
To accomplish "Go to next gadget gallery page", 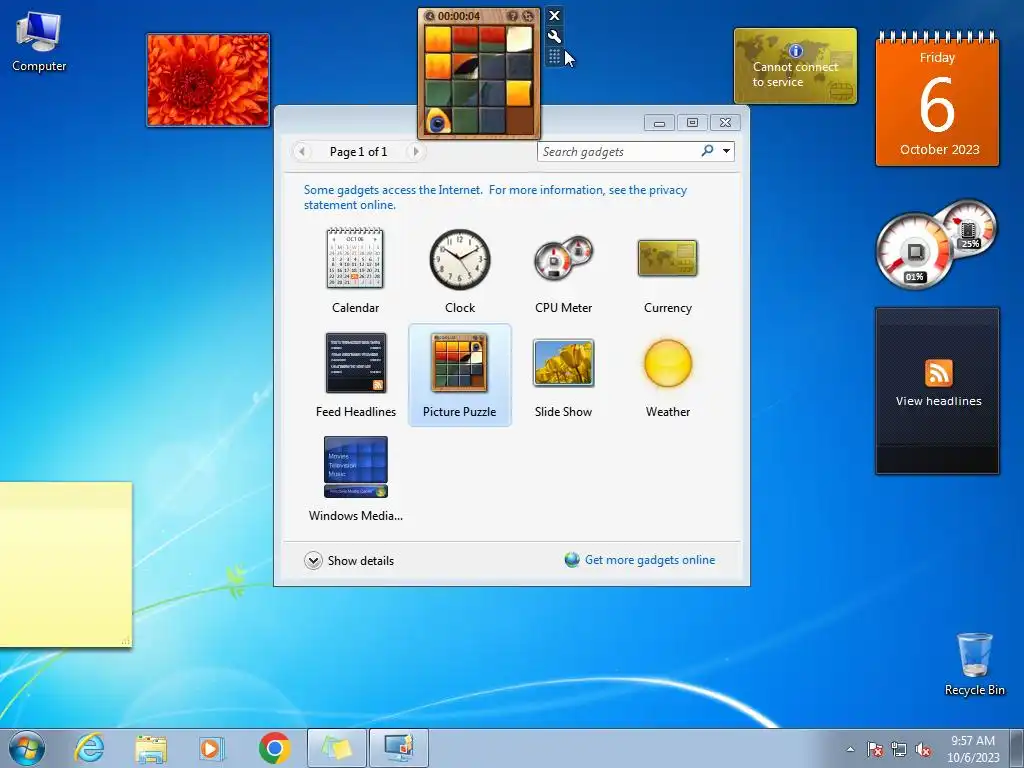I will click(x=415, y=152).
